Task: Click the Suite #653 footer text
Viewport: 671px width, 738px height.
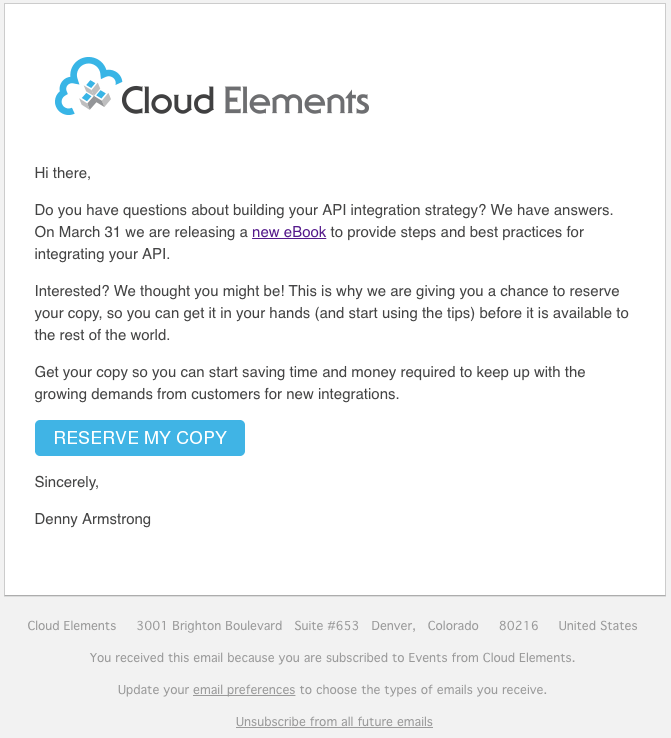Action: click(x=326, y=626)
